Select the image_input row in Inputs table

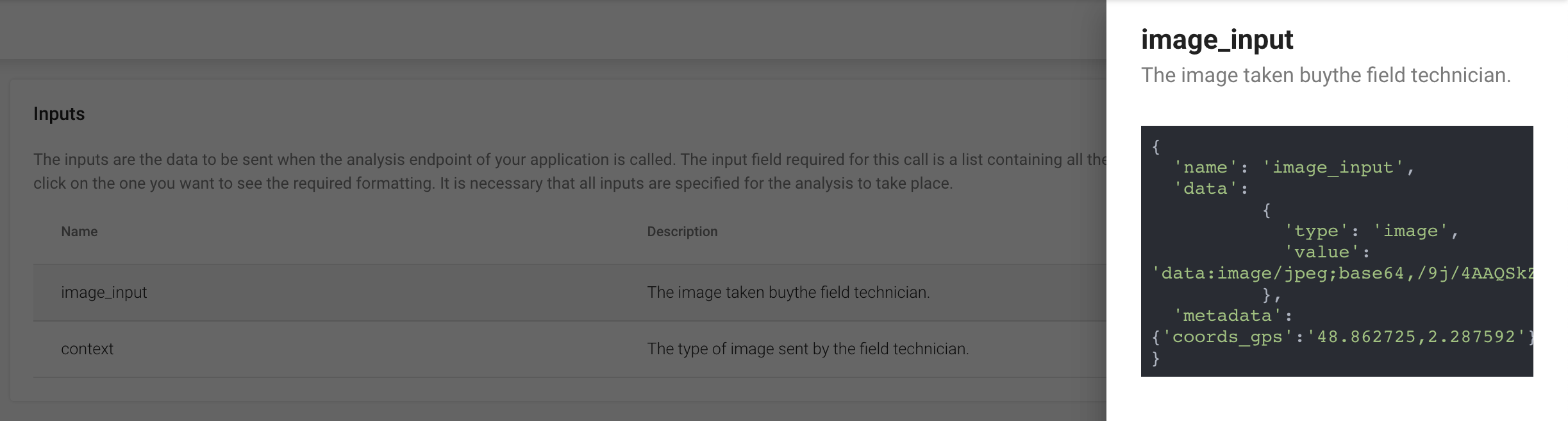569,293
